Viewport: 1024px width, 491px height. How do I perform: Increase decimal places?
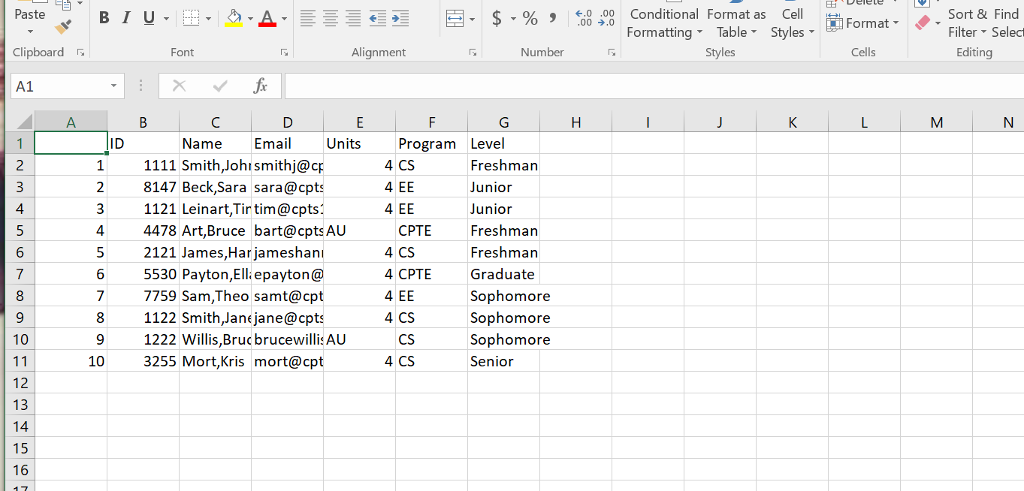click(584, 18)
